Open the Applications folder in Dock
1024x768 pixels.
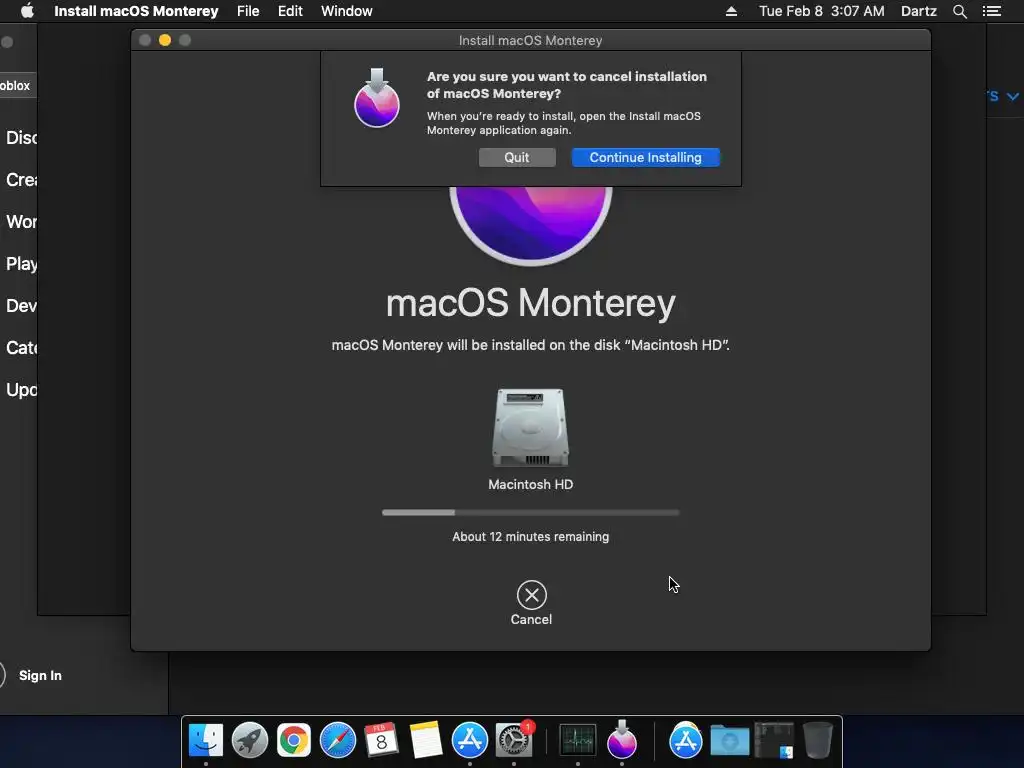(x=686, y=740)
